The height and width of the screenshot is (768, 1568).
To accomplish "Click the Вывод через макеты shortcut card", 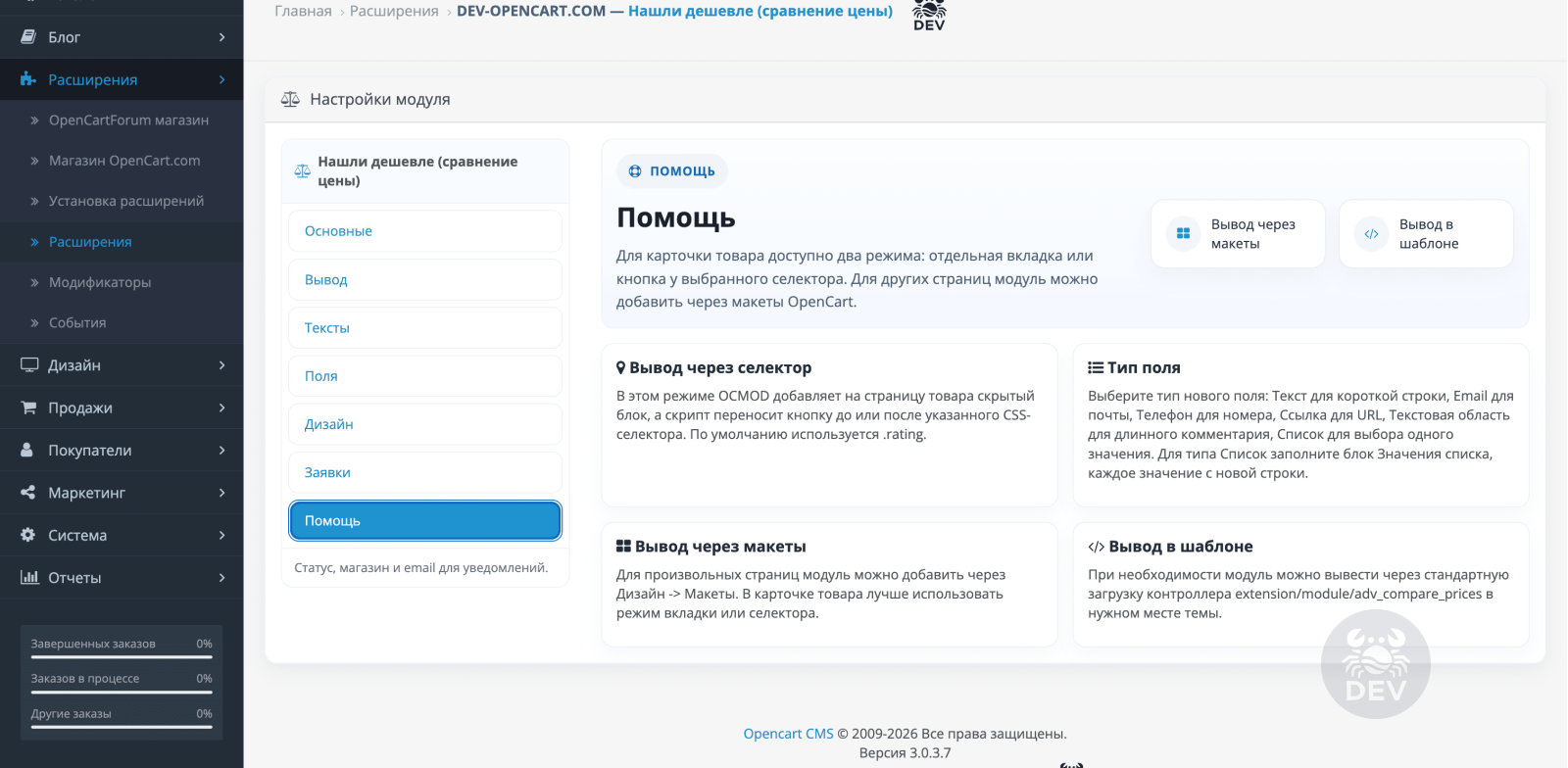I will (1238, 234).
